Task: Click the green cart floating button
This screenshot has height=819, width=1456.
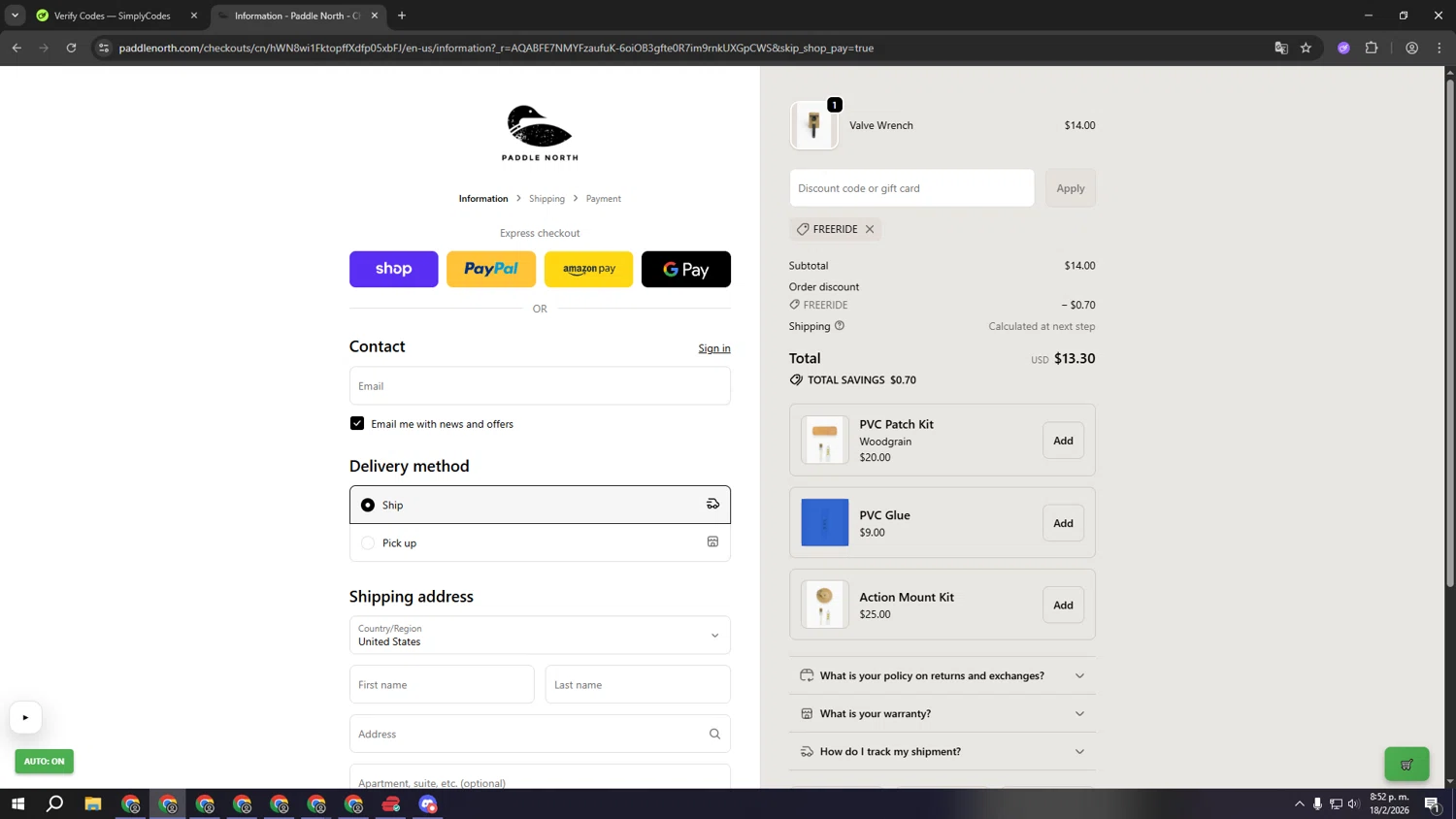Action: coord(1406,765)
